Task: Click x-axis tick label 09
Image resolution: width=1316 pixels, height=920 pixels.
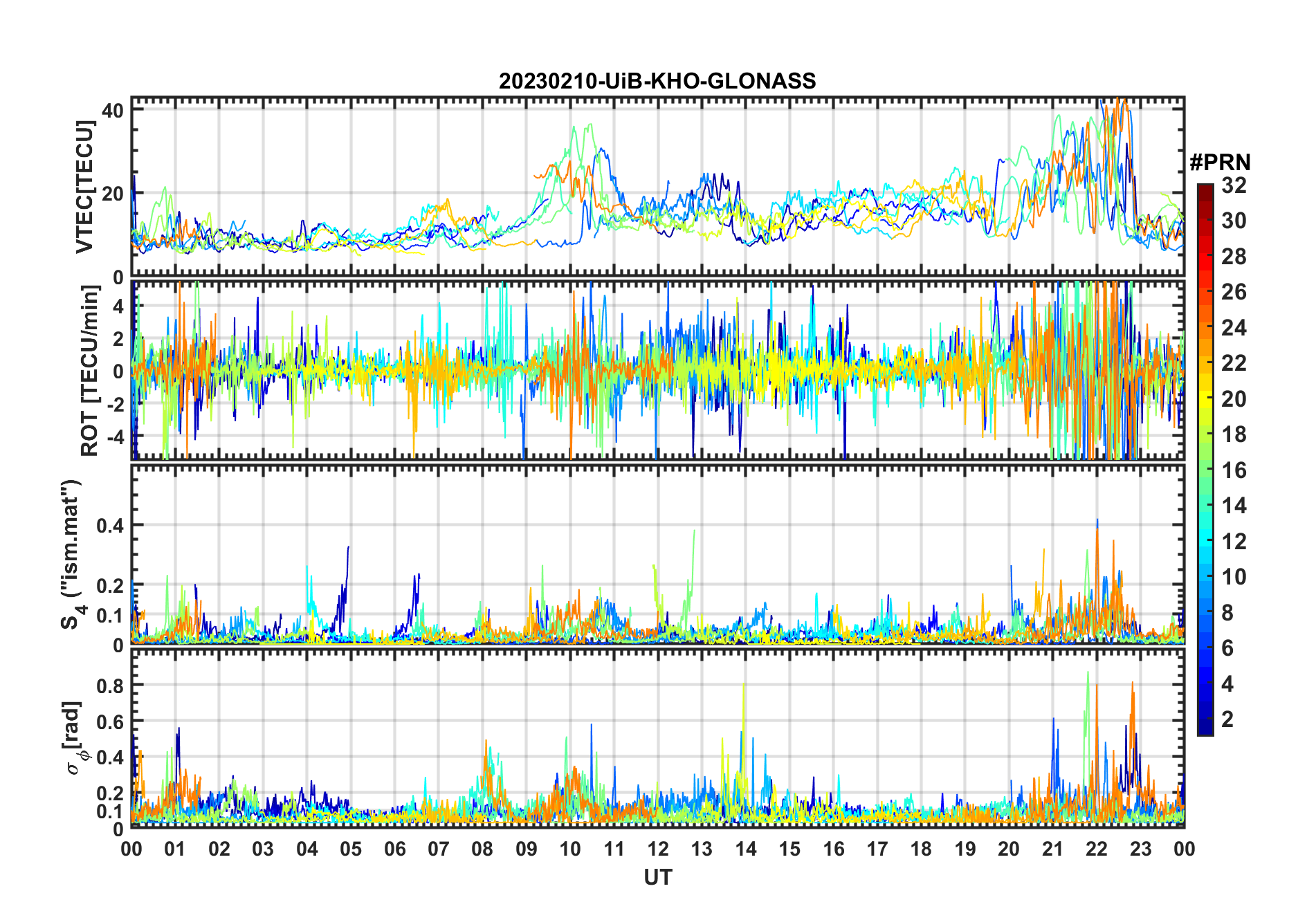Action: [527, 849]
